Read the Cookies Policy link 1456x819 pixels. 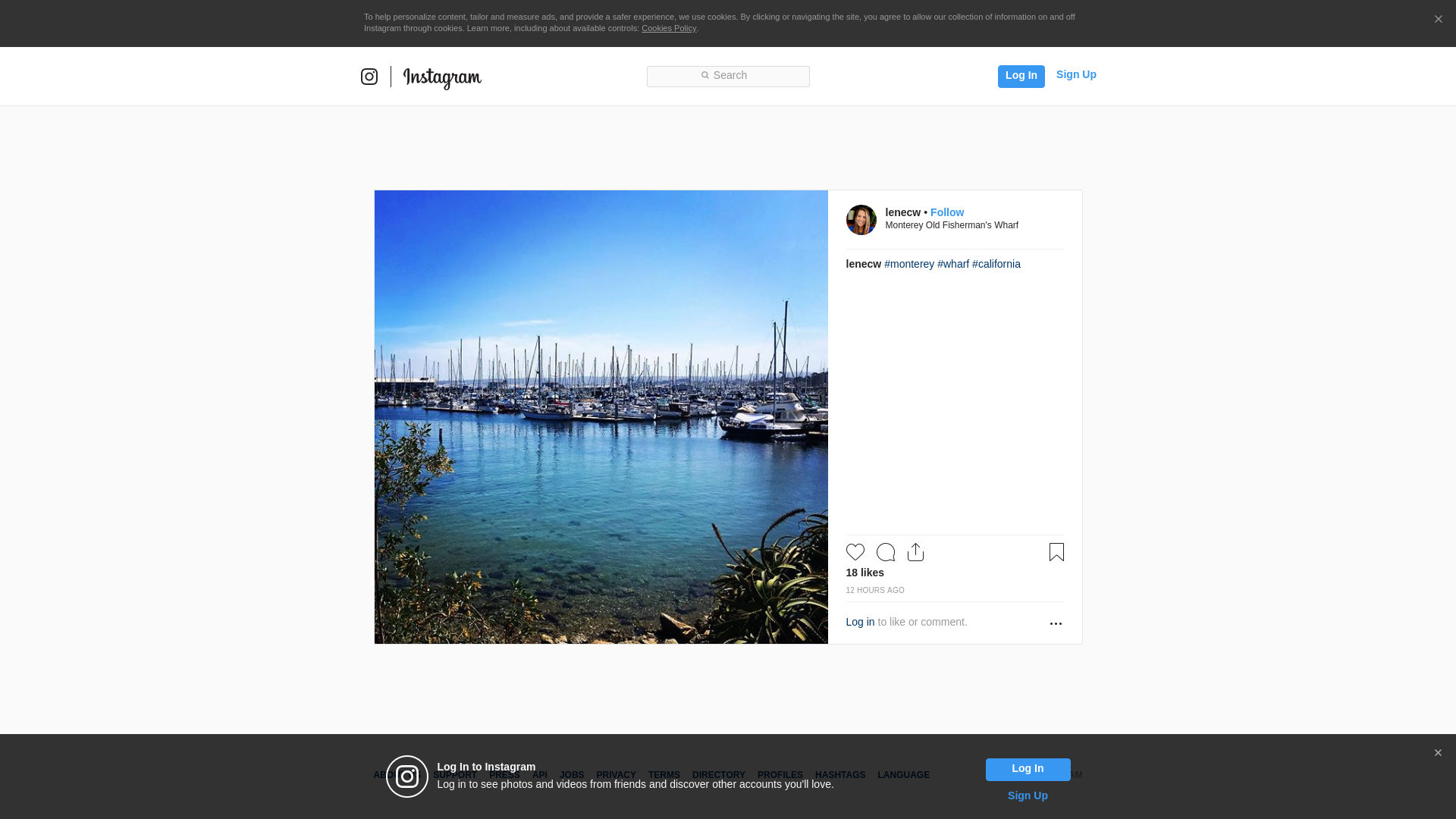click(x=668, y=28)
